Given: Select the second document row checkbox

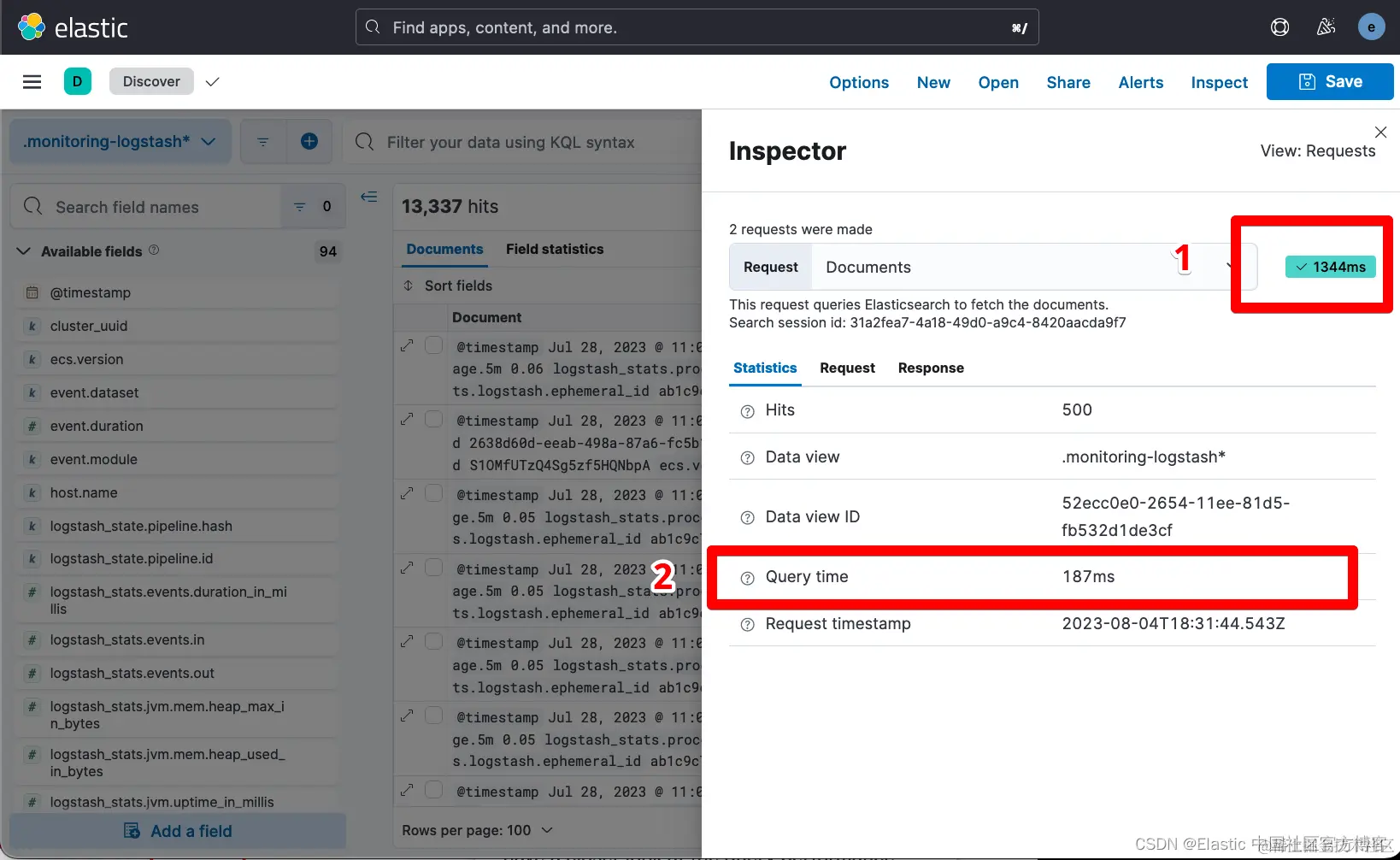Looking at the screenshot, I should pos(434,419).
